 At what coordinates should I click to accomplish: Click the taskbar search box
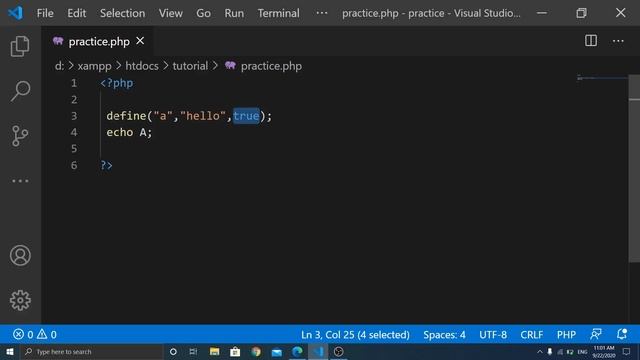pos(92,351)
